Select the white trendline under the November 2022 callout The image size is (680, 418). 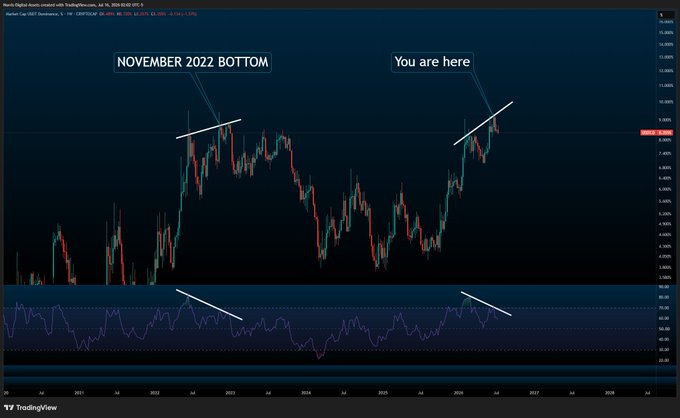tap(209, 129)
